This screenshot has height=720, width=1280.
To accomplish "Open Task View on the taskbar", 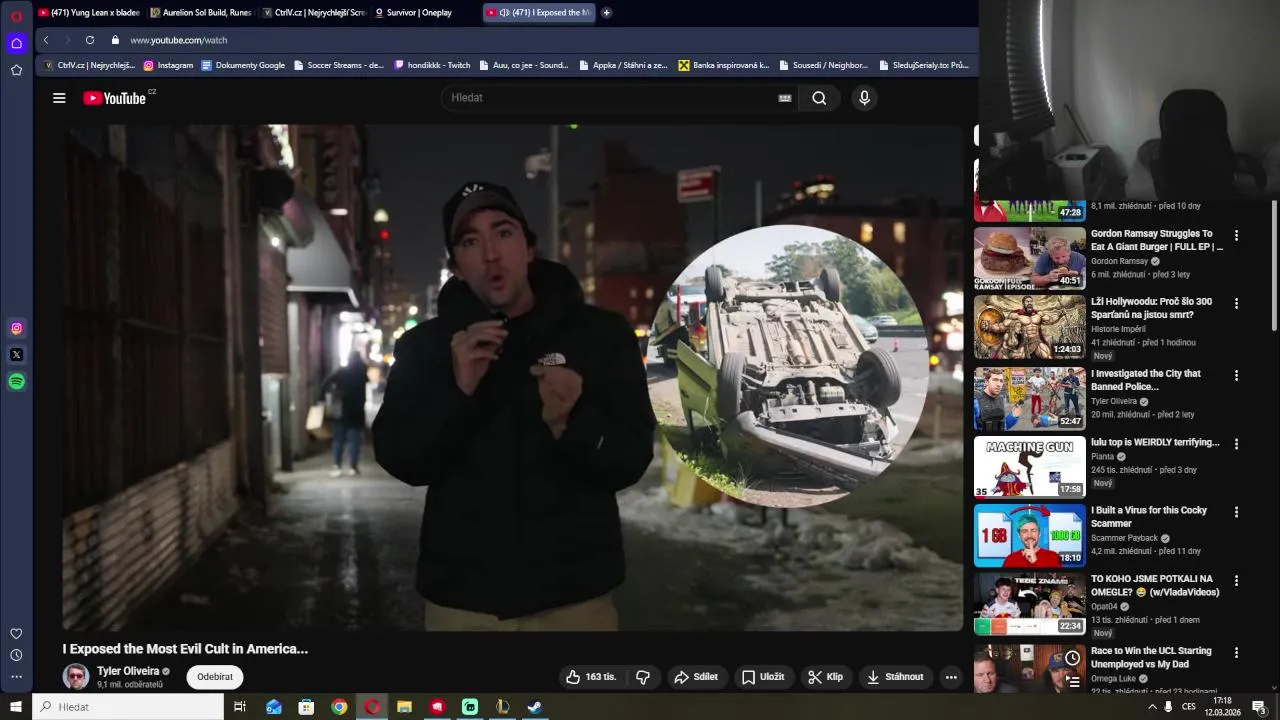I will (240, 707).
